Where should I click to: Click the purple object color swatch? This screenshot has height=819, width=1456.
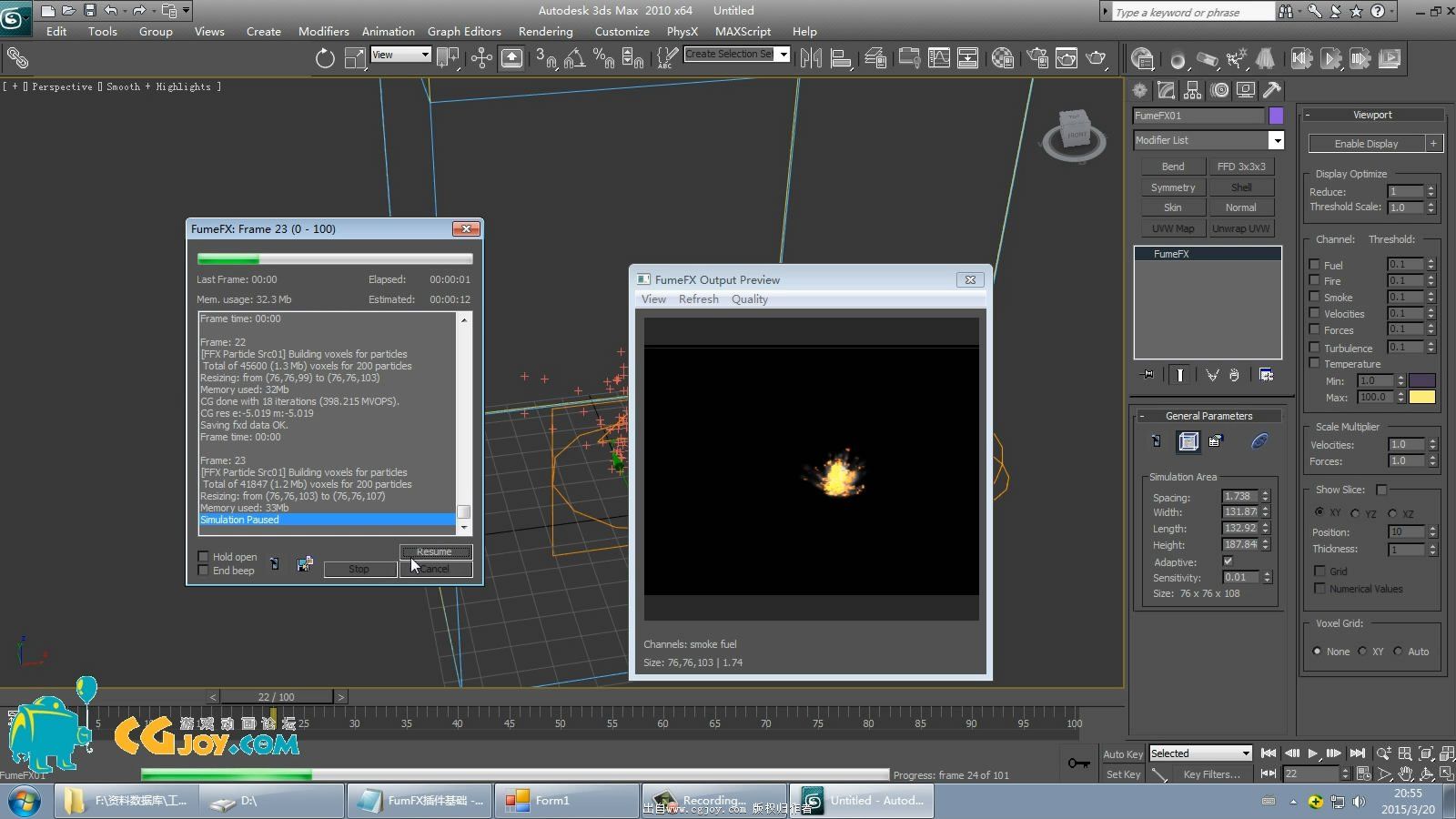1276,116
